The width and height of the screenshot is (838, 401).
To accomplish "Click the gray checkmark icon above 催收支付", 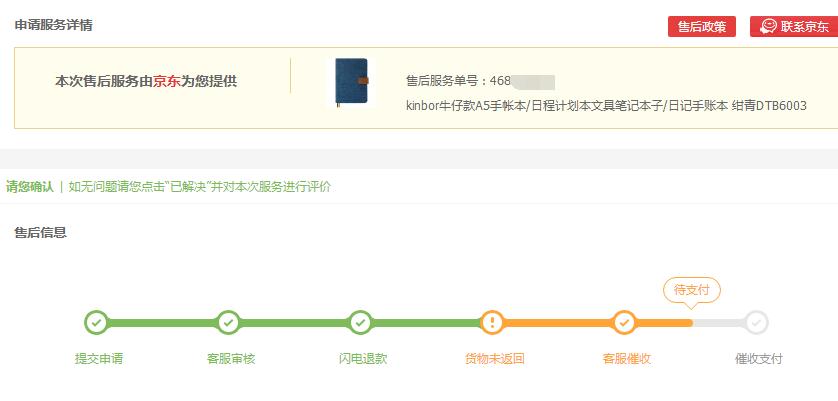I will click(x=756, y=323).
